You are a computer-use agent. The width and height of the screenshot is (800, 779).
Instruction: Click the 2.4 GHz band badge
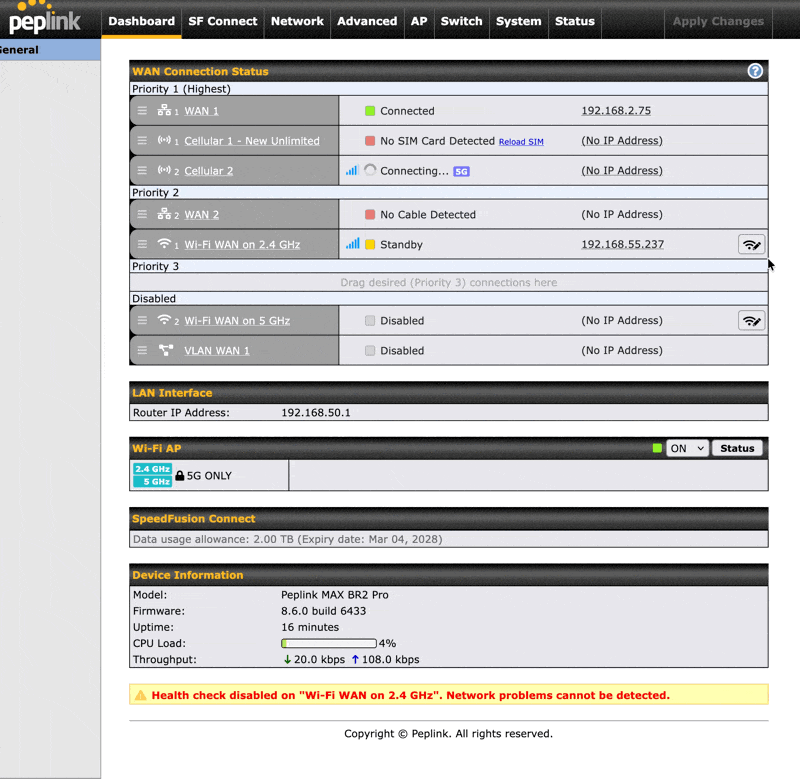(152, 469)
